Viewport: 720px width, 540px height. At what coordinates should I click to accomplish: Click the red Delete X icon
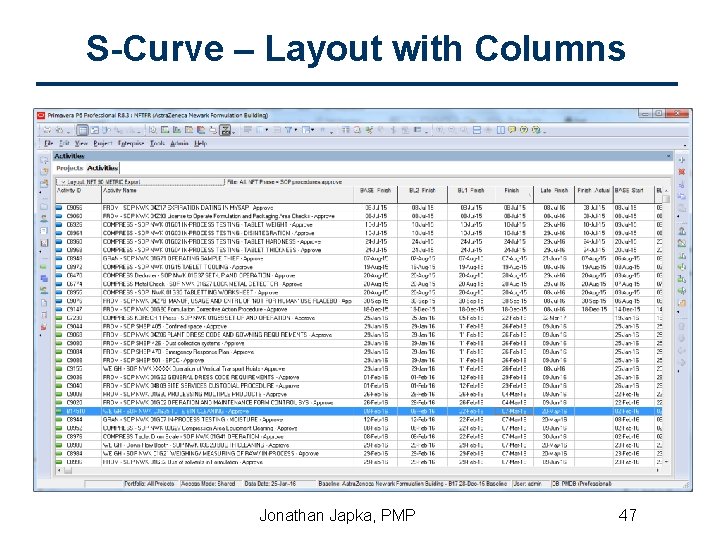pos(682,172)
